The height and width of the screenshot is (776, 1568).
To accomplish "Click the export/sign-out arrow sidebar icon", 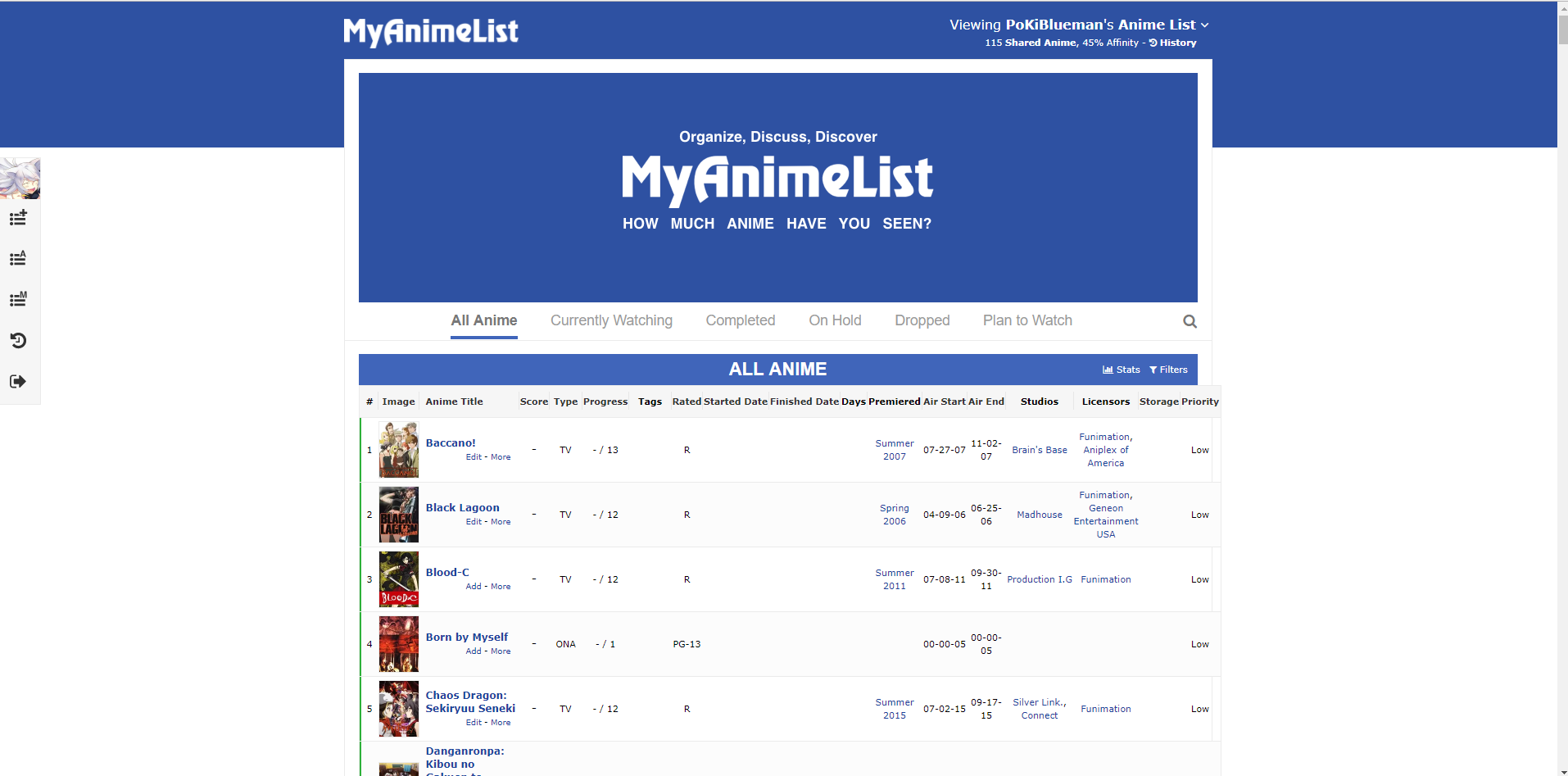I will 18,381.
